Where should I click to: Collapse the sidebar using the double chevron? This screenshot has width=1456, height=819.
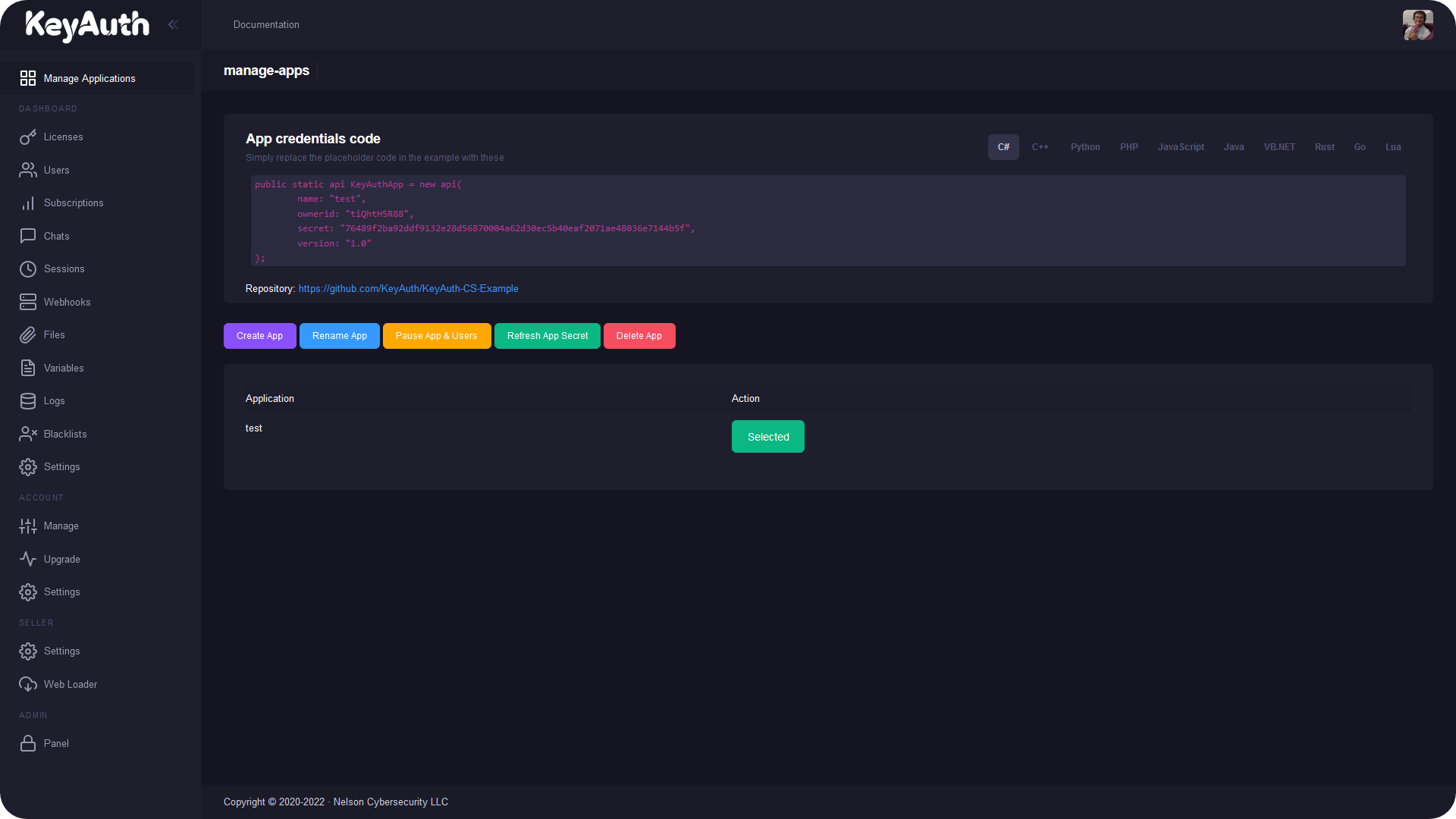[173, 24]
